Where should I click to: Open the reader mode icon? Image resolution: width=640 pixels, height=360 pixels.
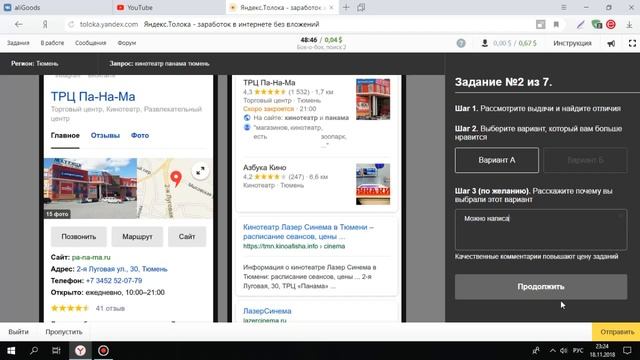pos(540,24)
